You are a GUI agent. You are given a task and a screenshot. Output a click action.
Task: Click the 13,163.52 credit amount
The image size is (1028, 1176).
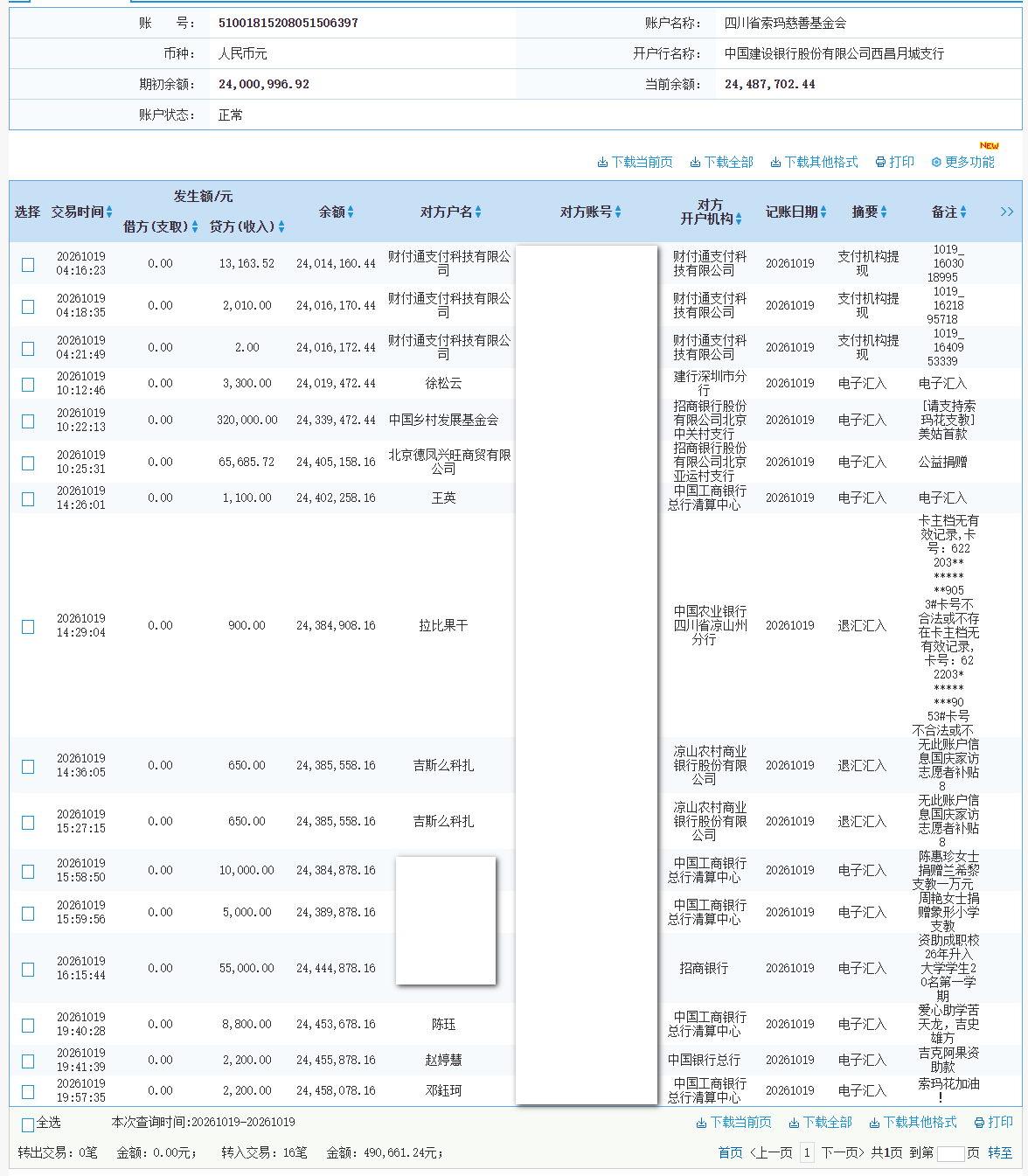[x=247, y=263]
